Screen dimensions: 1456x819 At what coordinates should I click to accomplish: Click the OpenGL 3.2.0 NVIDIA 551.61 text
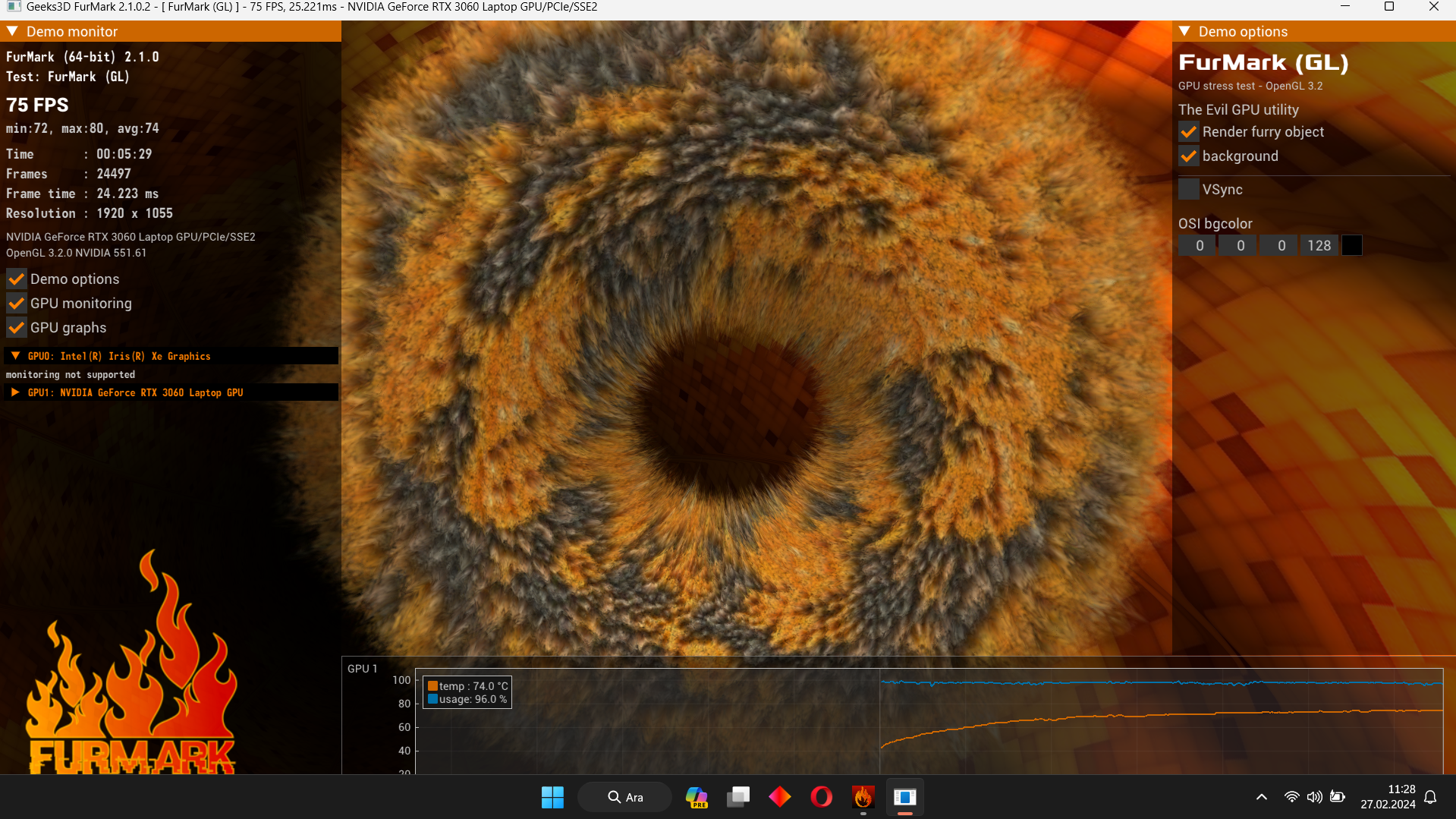pyautogui.click(x=76, y=253)
